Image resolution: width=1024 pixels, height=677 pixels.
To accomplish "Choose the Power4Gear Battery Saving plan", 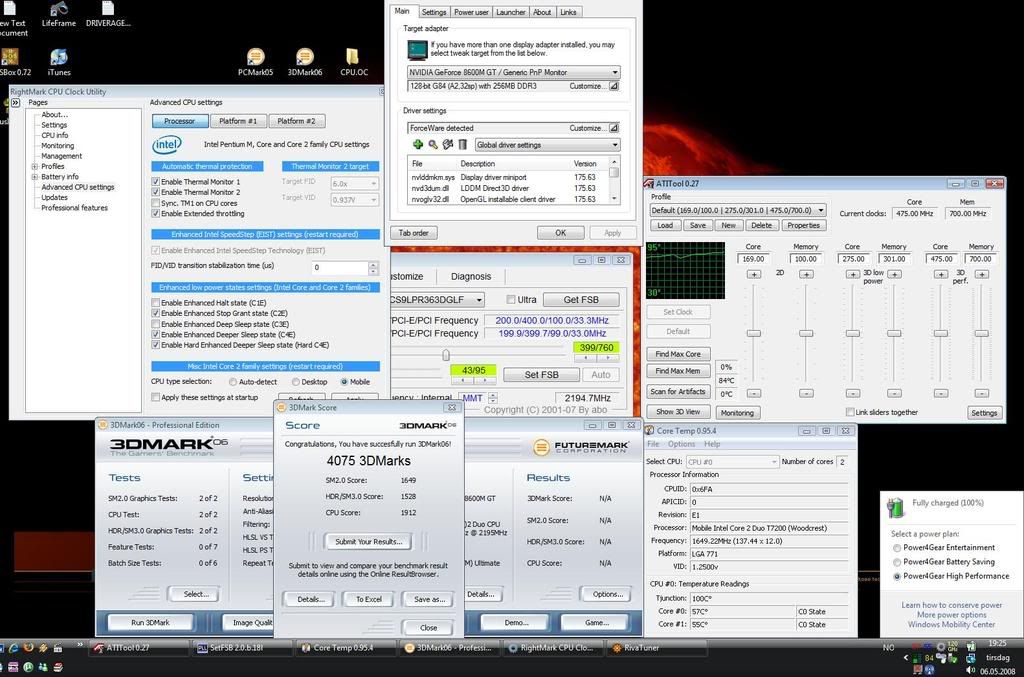I will coord(897,562).
